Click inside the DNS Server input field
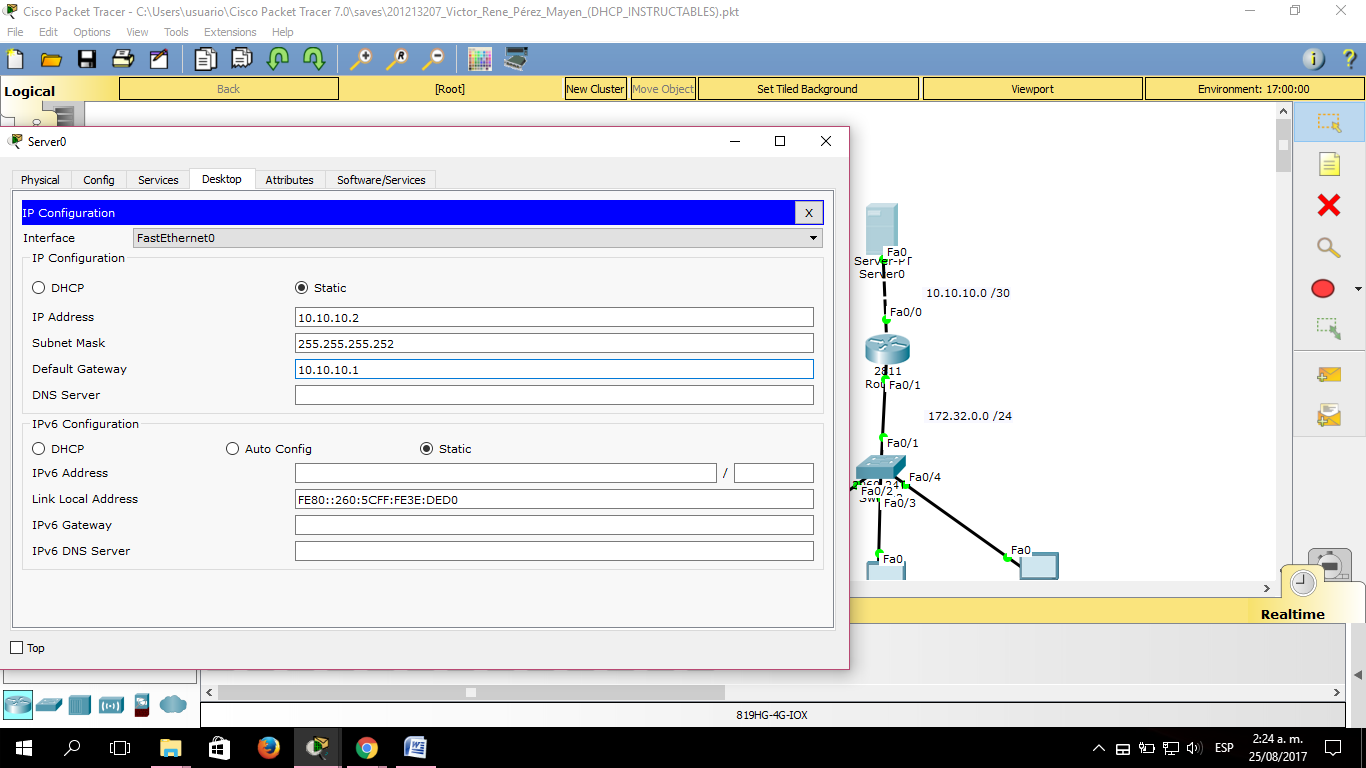The image size is (1366, 768). coord(553,394)
